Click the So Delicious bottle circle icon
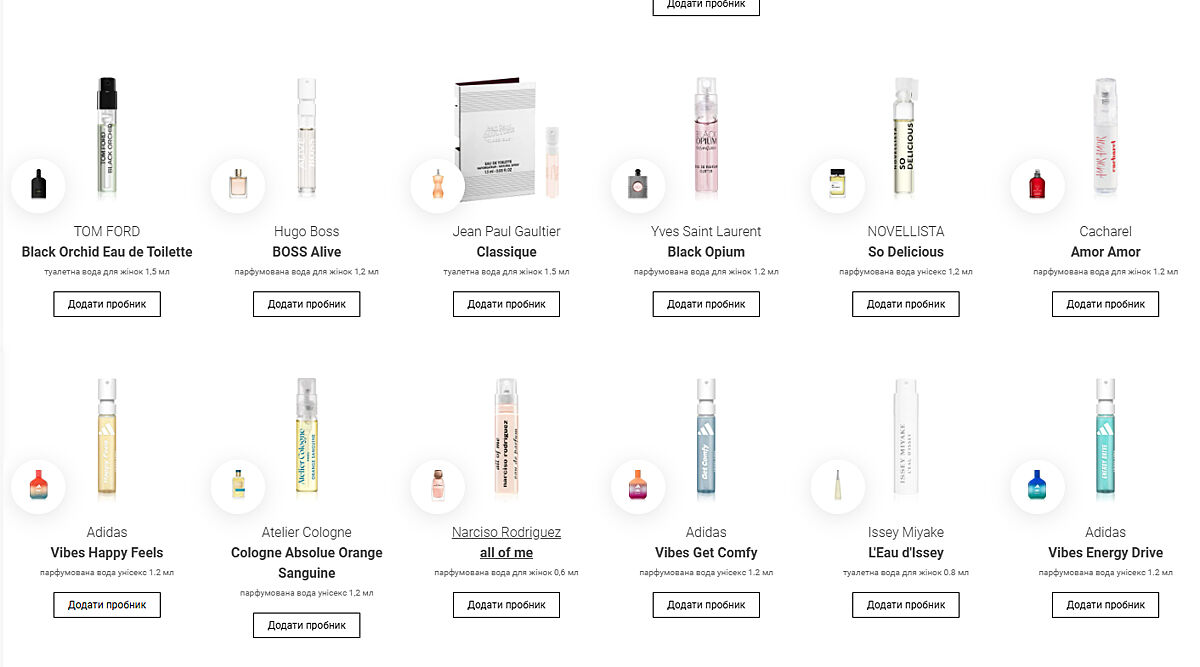 click(838, 185)
